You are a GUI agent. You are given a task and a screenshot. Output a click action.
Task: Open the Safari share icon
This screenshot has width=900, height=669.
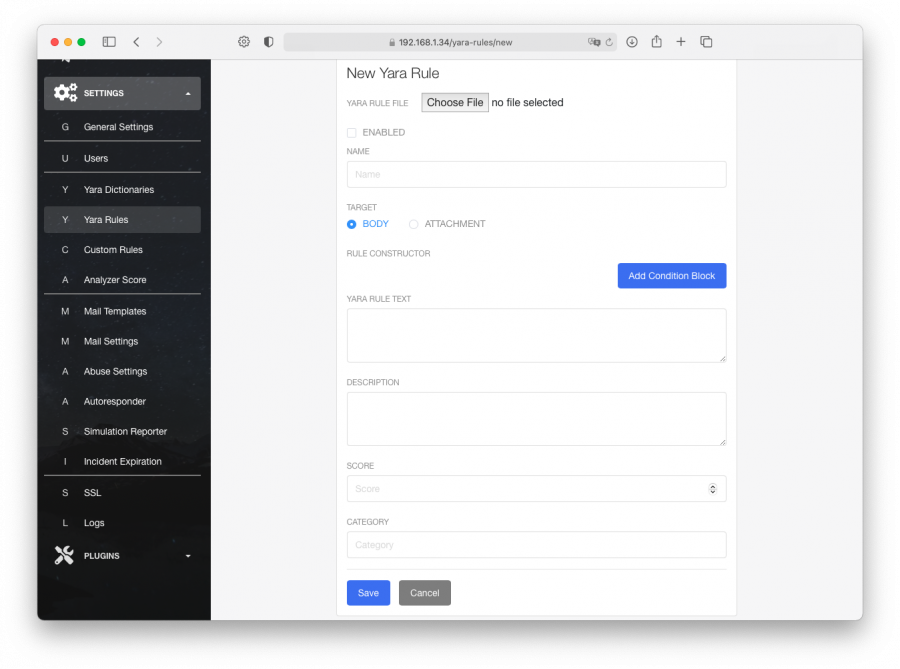[x=657, y=42]
